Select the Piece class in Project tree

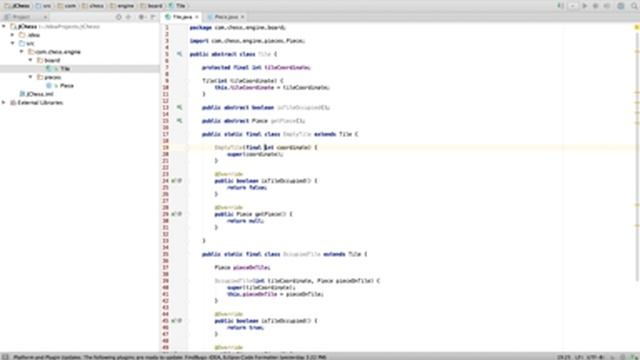click(60, 85)
